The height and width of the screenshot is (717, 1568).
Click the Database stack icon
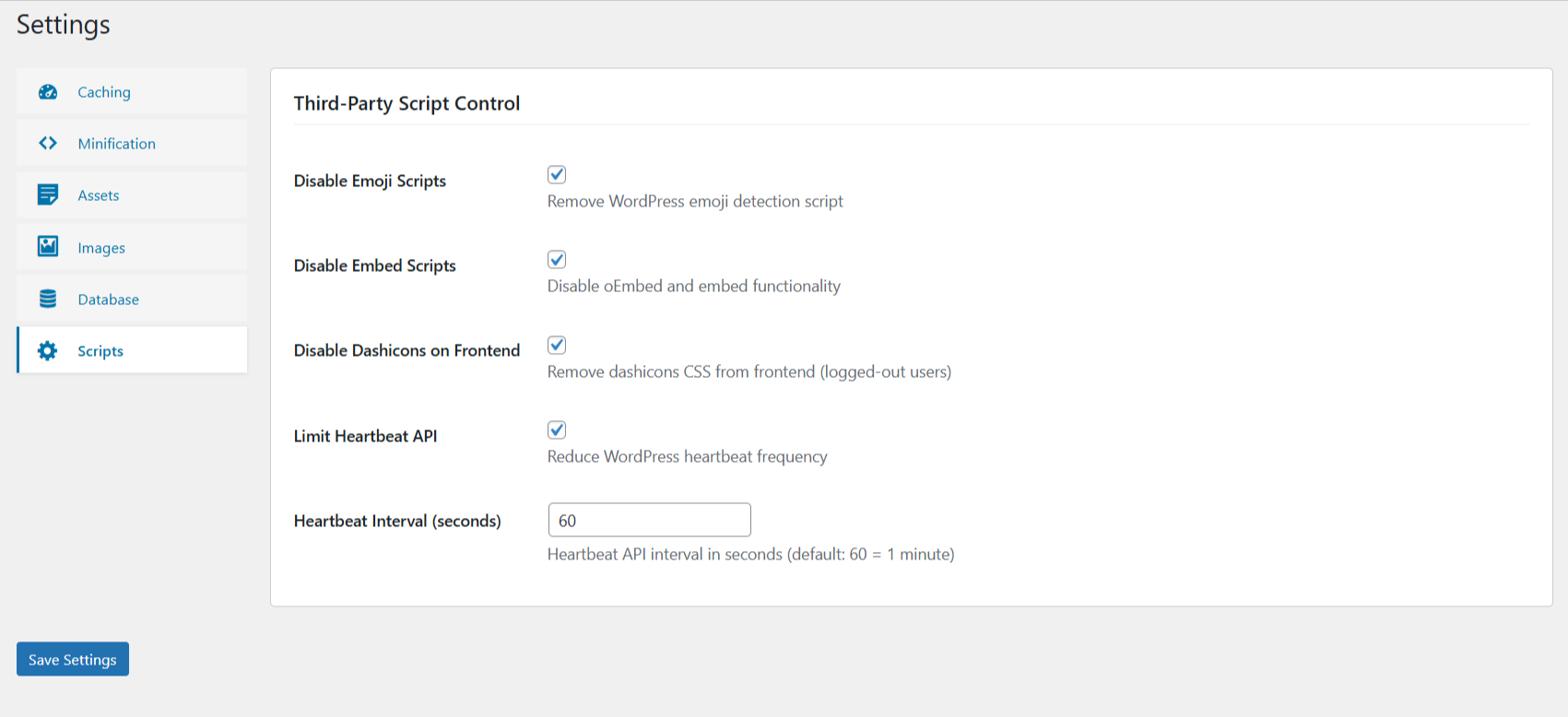(47, 299)
